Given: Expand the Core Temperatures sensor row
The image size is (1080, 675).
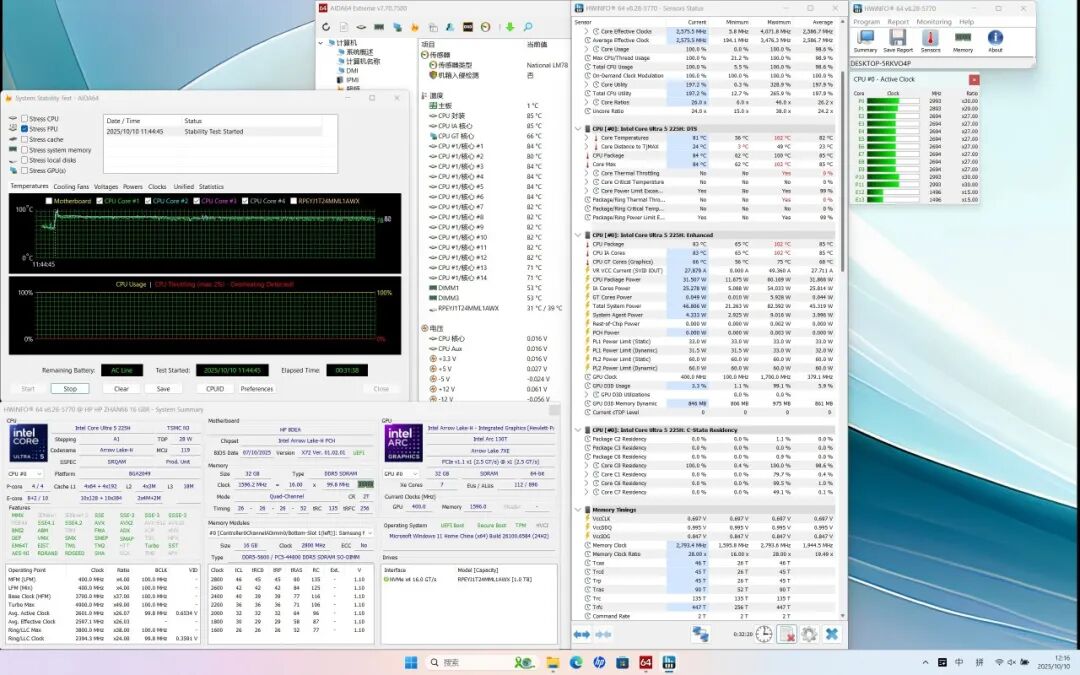Looking at the screenshot, I should point(587,138).
